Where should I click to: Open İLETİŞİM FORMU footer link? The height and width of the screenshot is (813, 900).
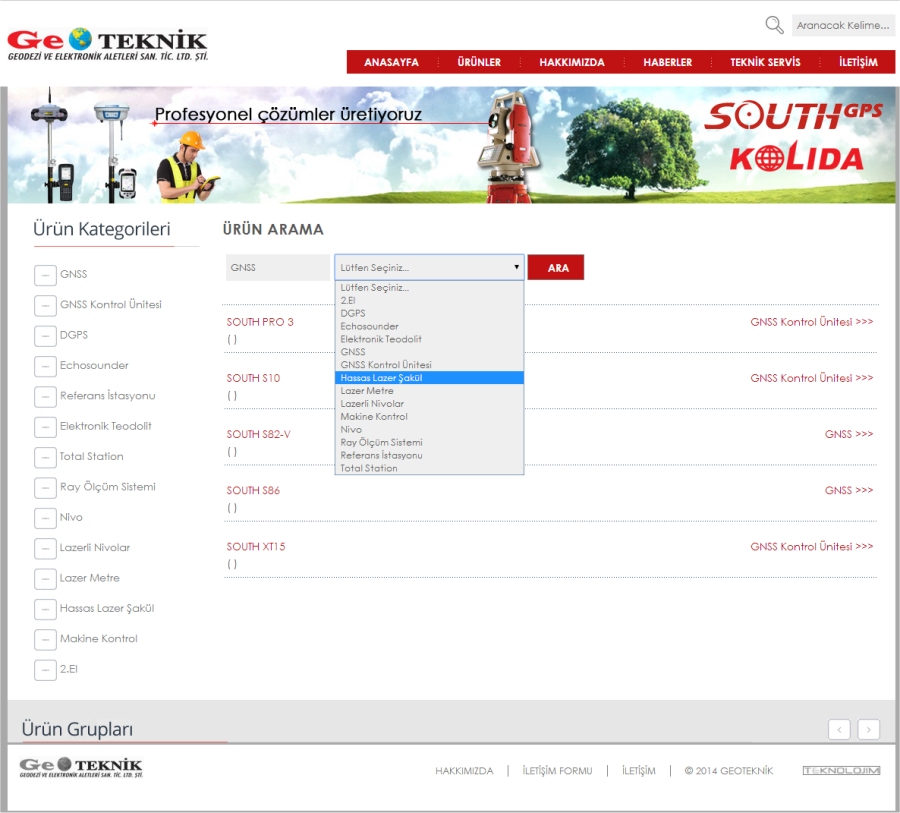coord(557,771)
